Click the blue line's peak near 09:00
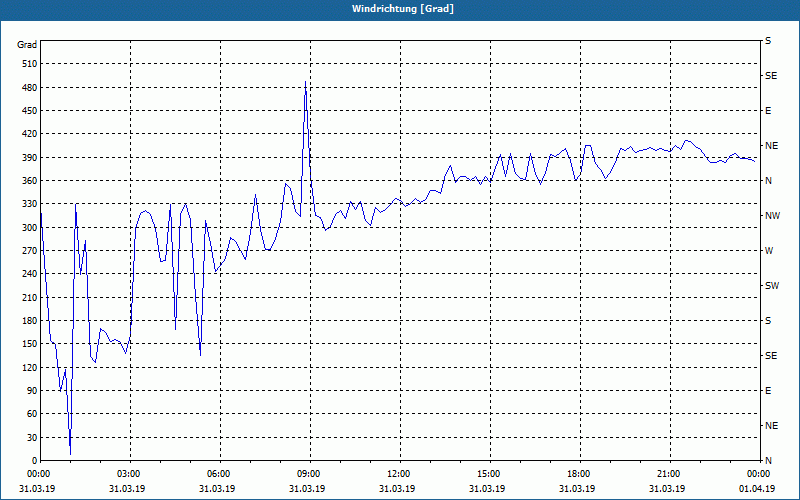The height and width of the screenshot is (500, 800). tap(306, 82)
